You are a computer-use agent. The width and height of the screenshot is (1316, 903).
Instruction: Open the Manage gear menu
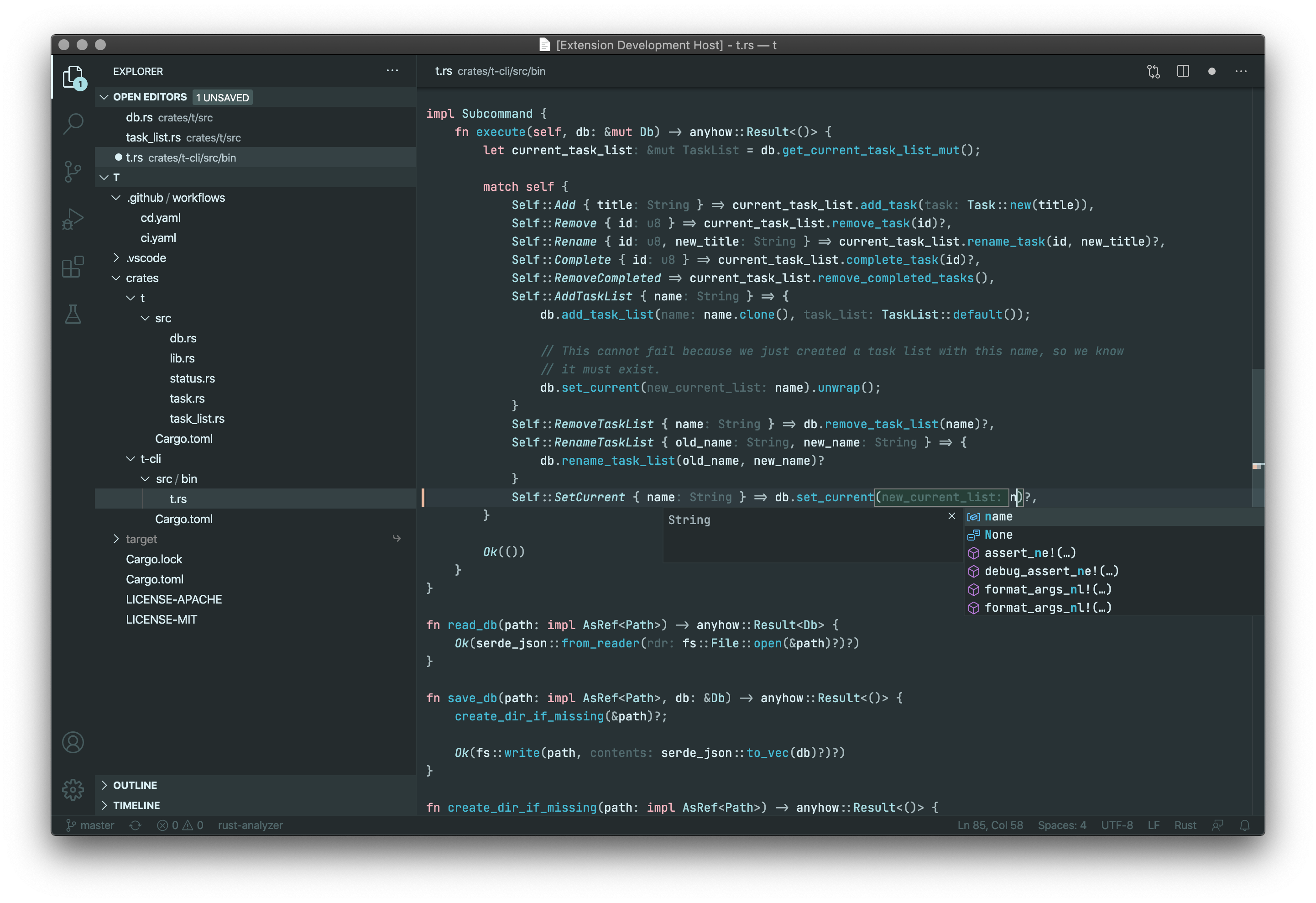pyautogui.click(x=73, y=789)
